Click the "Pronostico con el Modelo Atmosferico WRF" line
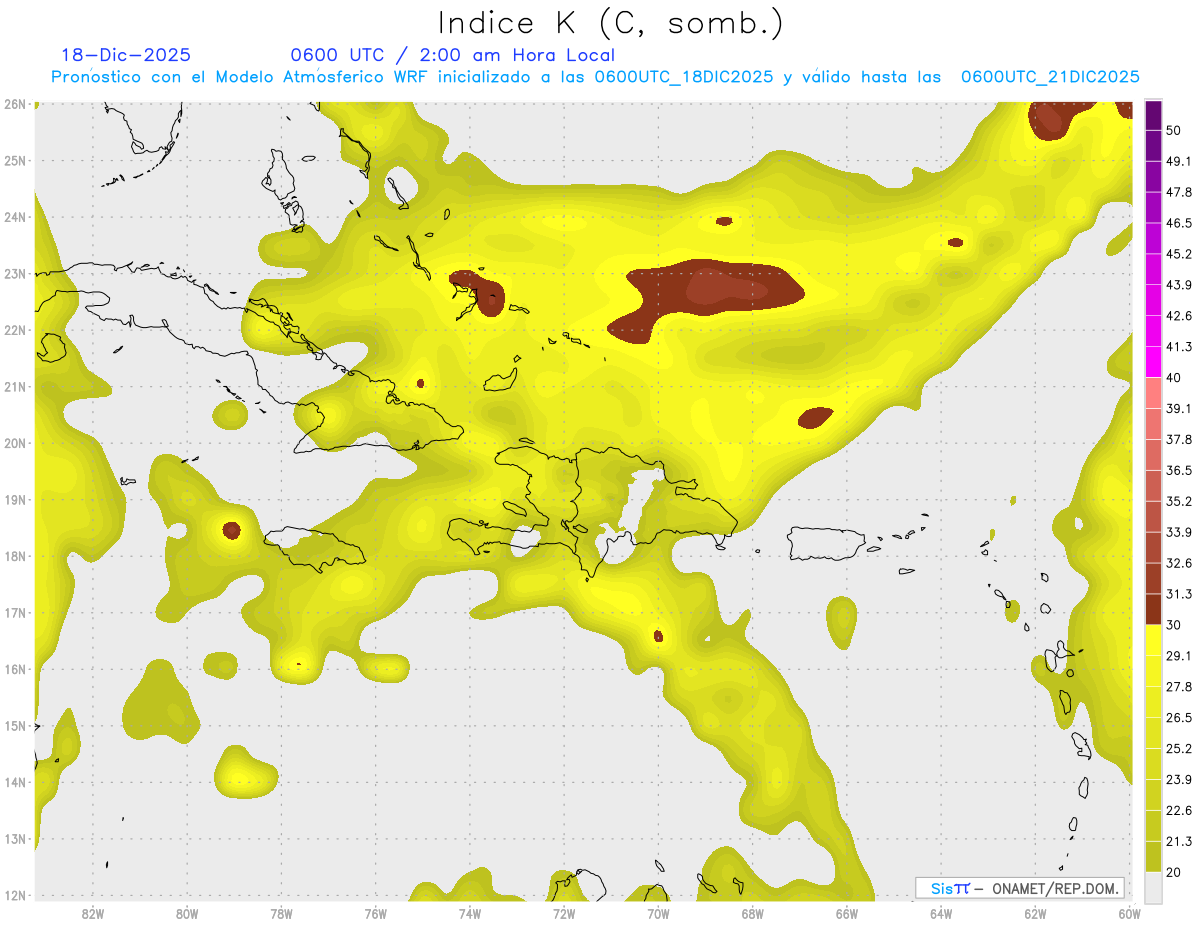This screenshot has width=1200, height=927. [595, 77]
